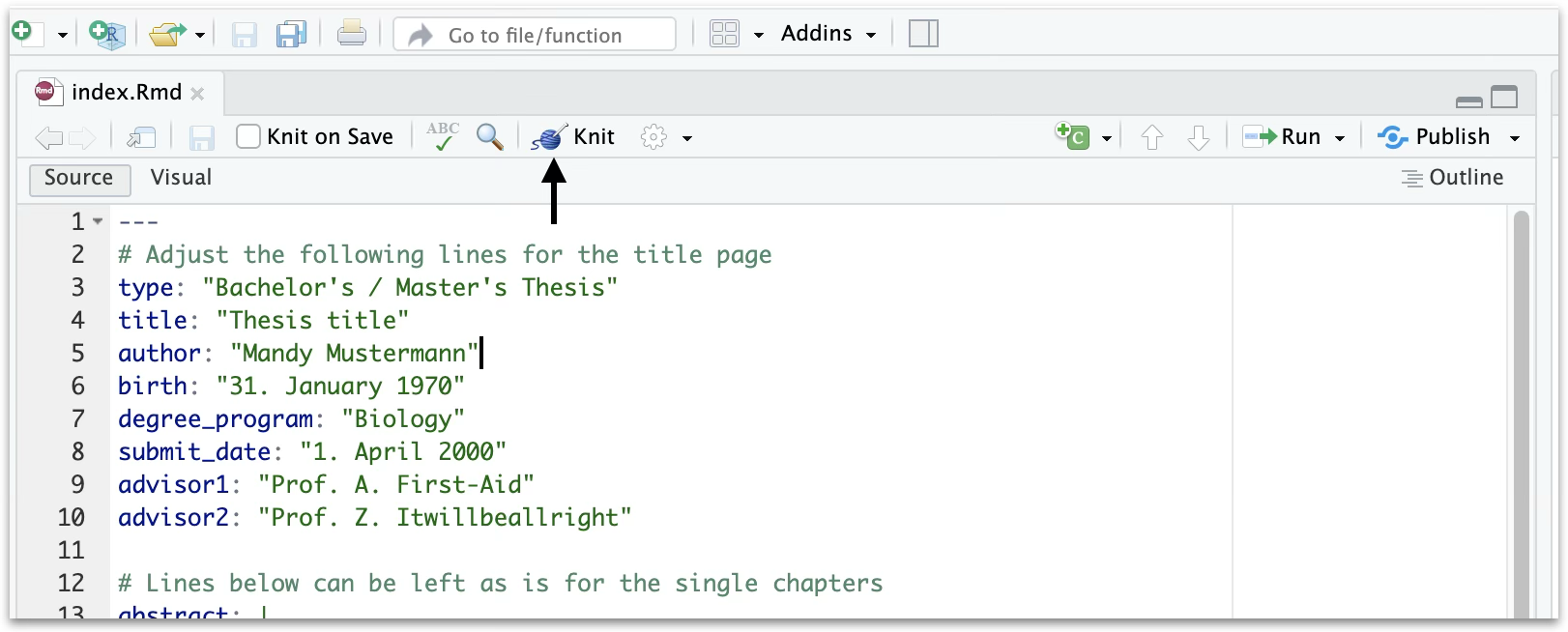Insert a new code chunk

click(x=1072, y=136)
